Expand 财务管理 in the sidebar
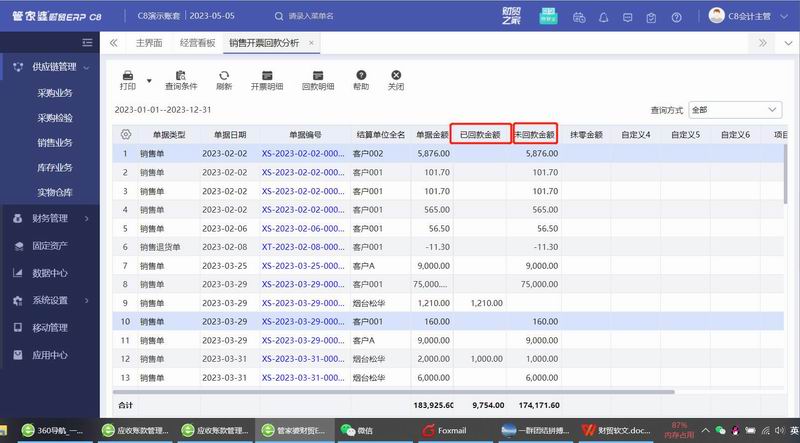The height and width of the screenshot is (443, 800). click(x=52, y=218)
